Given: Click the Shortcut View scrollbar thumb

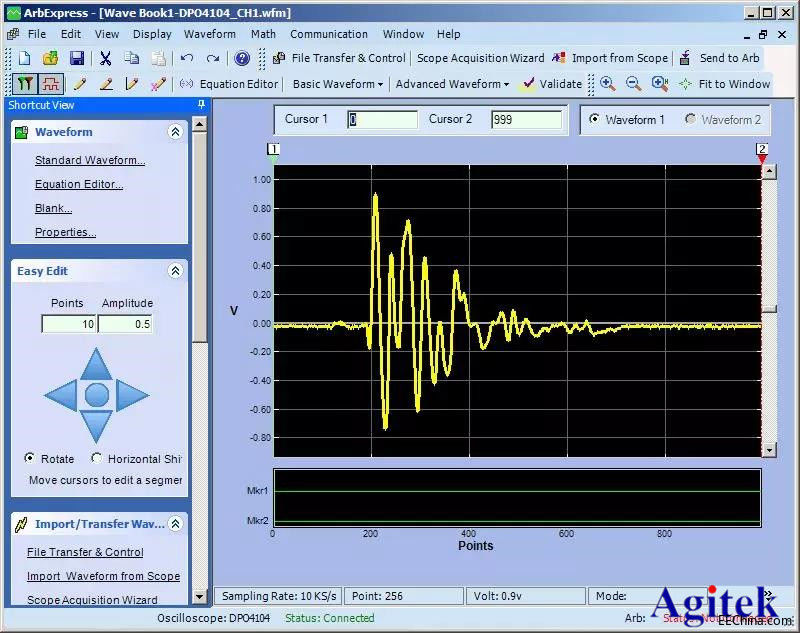Looking at the screenshot, I should click(199, 237).
